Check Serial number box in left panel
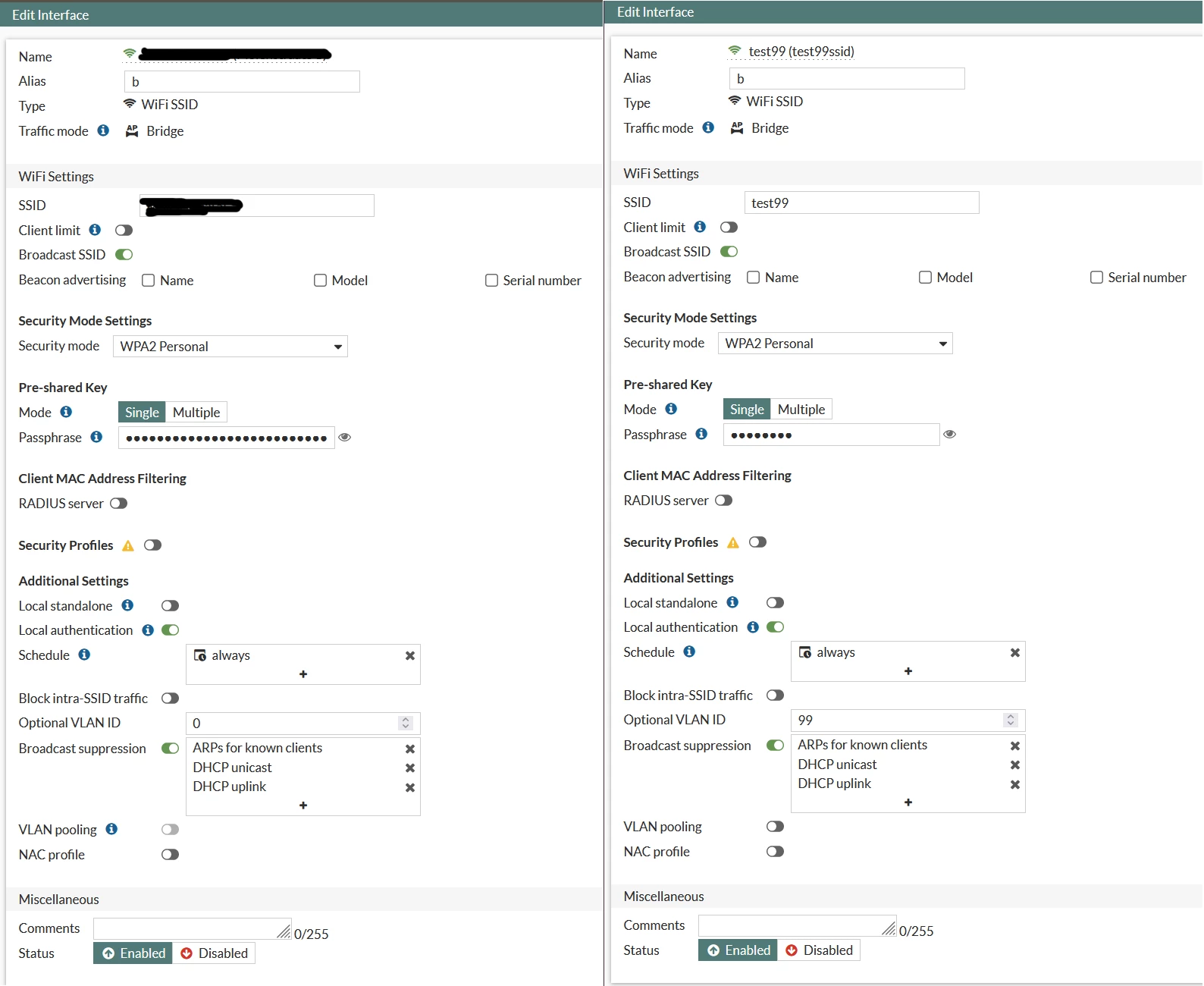The height and width of the screenshot is (986, 1204). pos(491,281)
